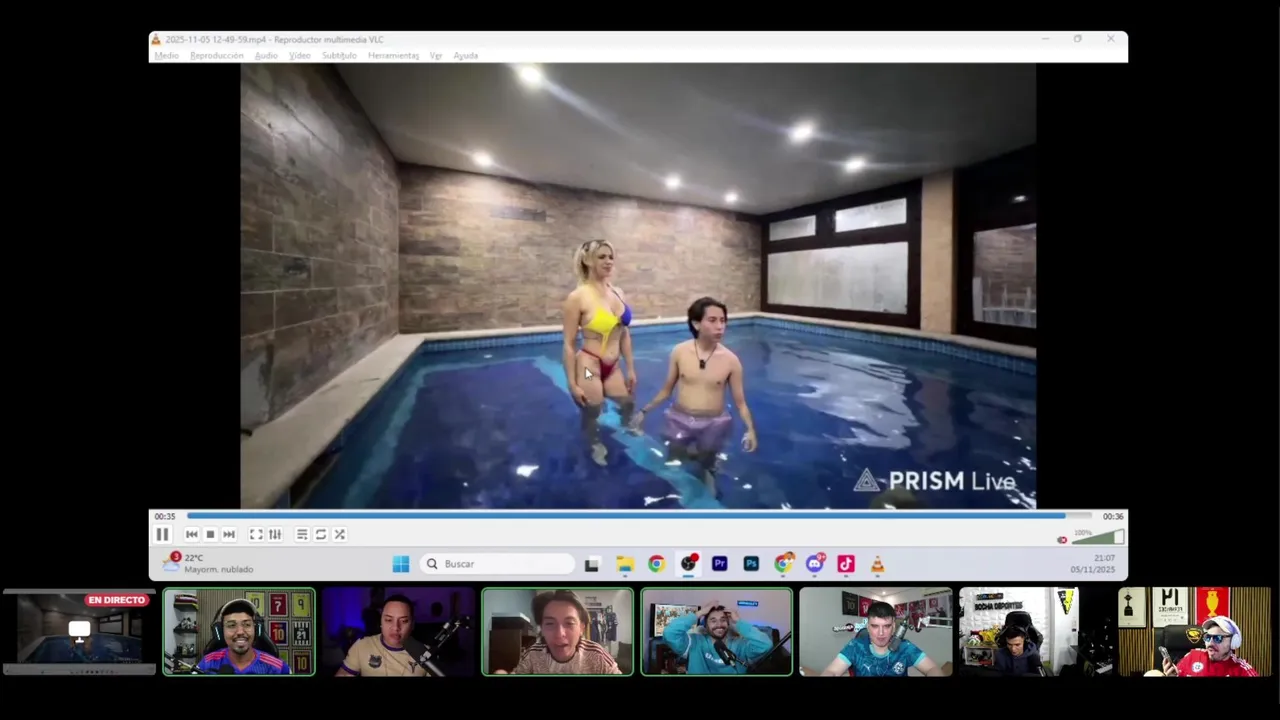The height and width of the screenshot is (720, 1280).
Task: Select participant thumbnail with hands on head
Action: point(717,632)
